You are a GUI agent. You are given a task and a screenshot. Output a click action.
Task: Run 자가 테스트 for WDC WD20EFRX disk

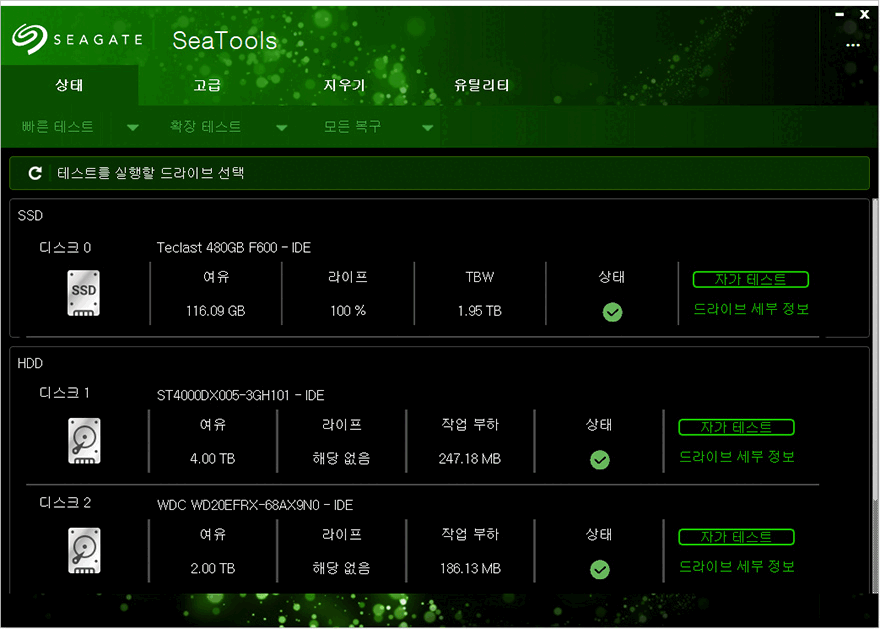pyautogui.click(x=736, y=537)
